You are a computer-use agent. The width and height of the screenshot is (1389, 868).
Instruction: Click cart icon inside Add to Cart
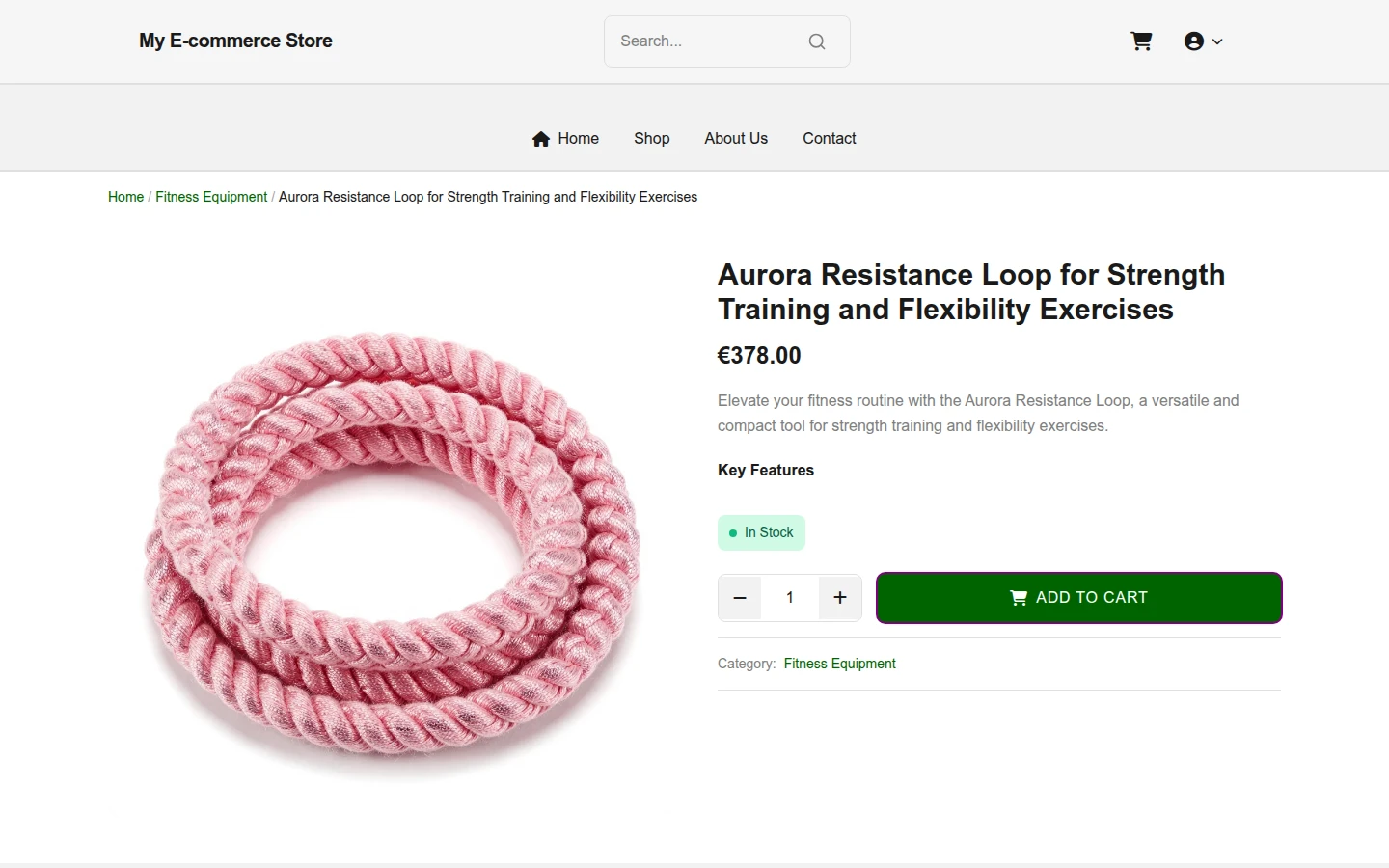1019,598
